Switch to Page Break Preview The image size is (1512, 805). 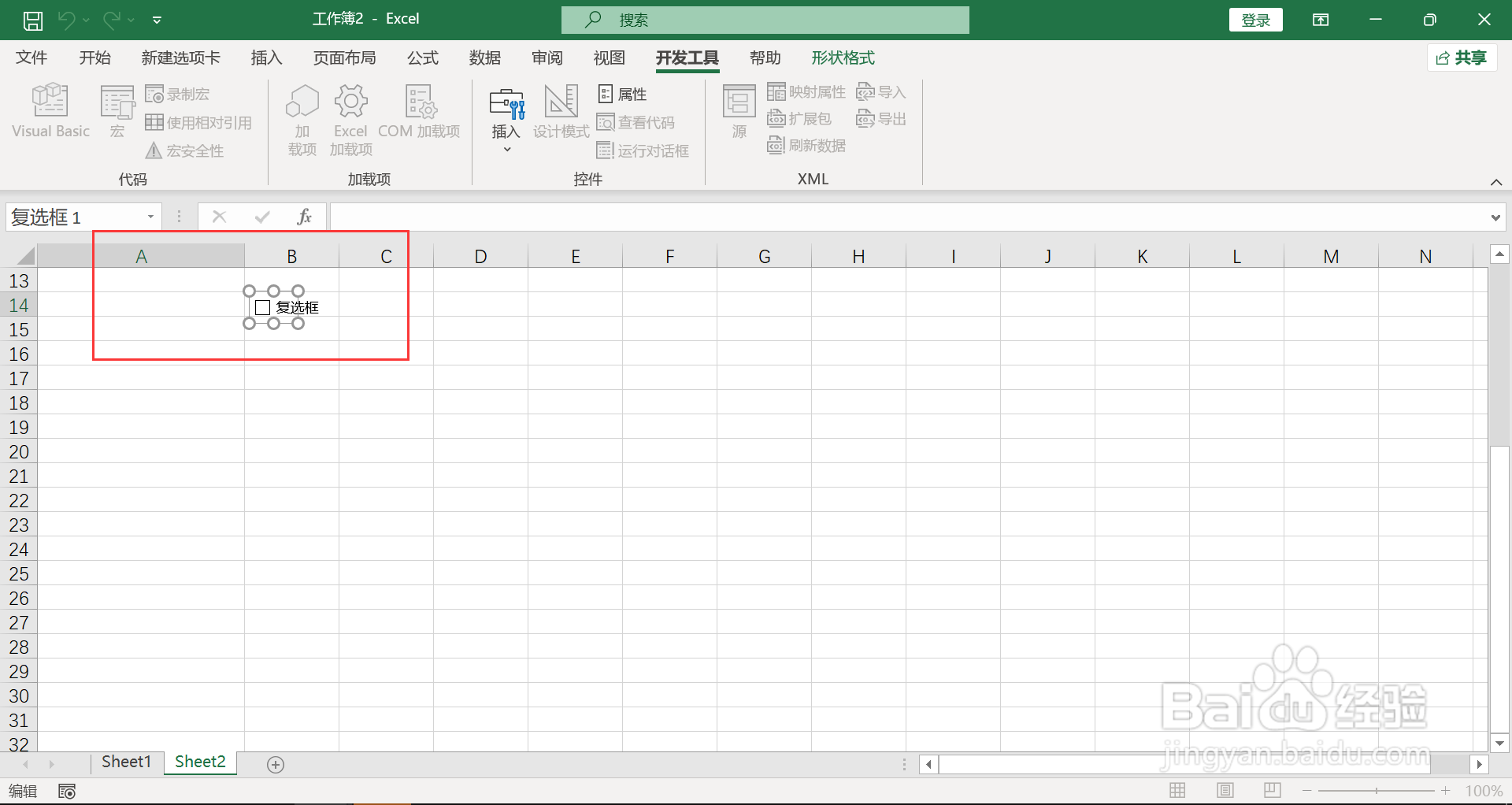pyautogui.click(x=1273, y=790)
